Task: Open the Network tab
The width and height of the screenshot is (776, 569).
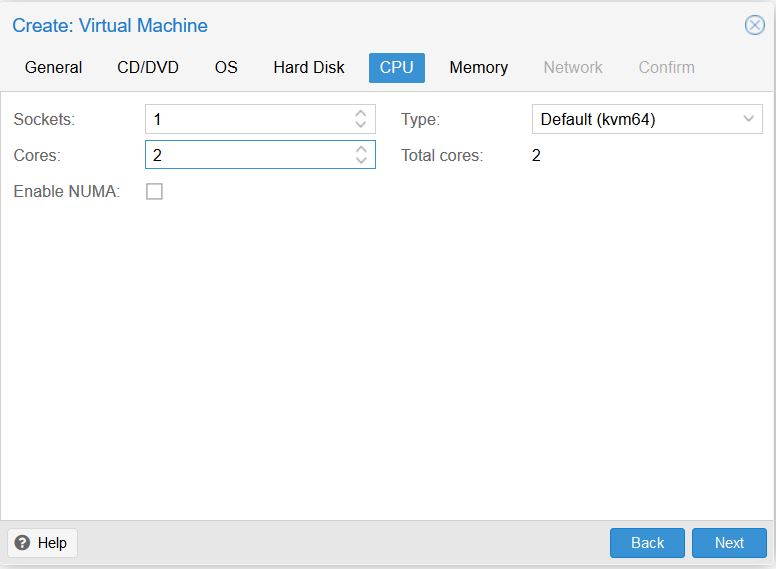Action: coord(573,67)
